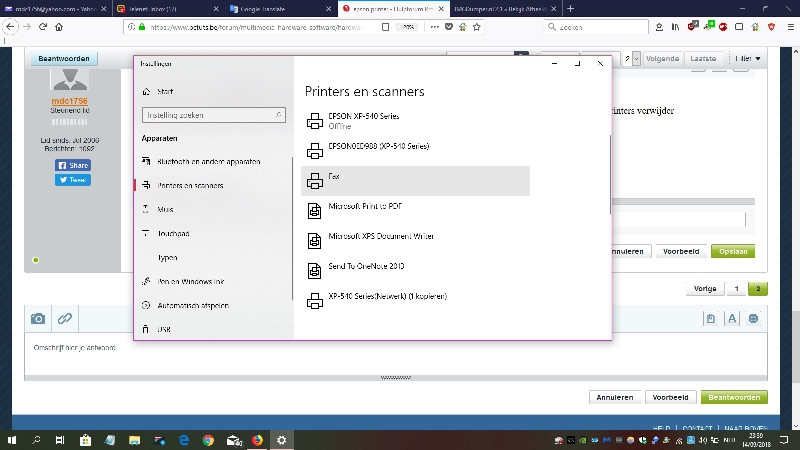Click the Opslaan button
The image size is (800, 450).
pos(733,252)
